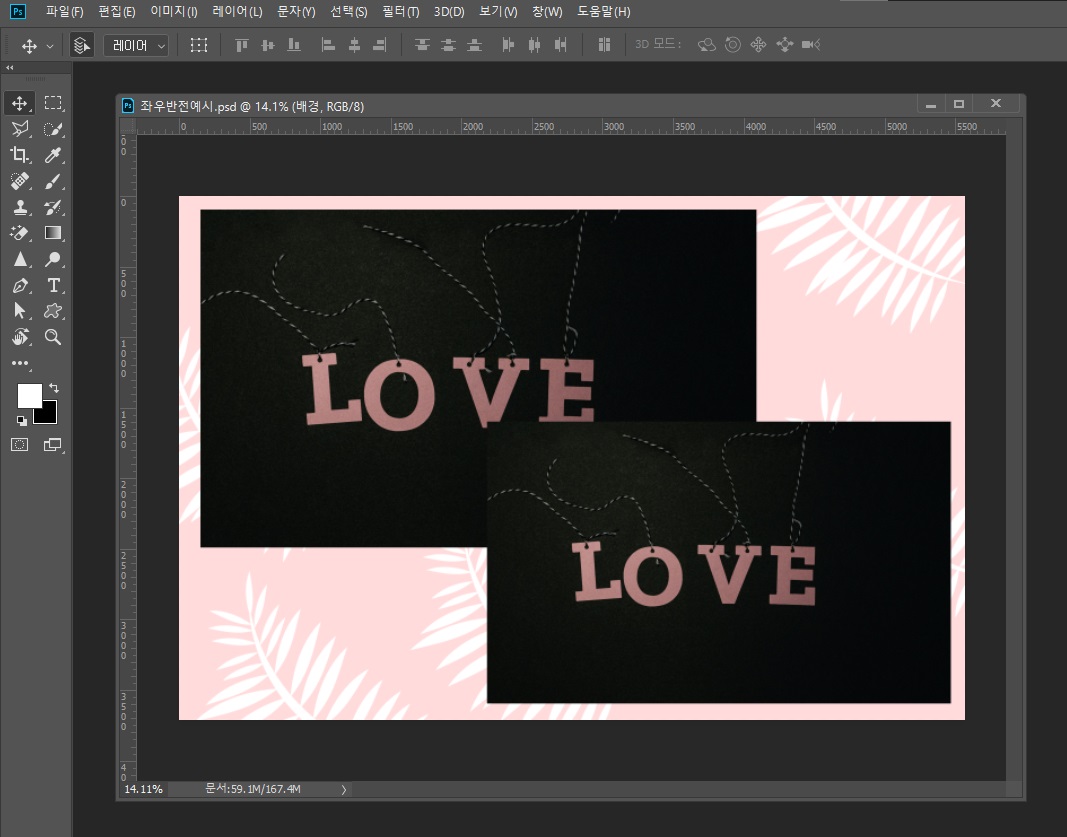
Task: Select the Zoom magnifier tool
Action: coord(53,337)
